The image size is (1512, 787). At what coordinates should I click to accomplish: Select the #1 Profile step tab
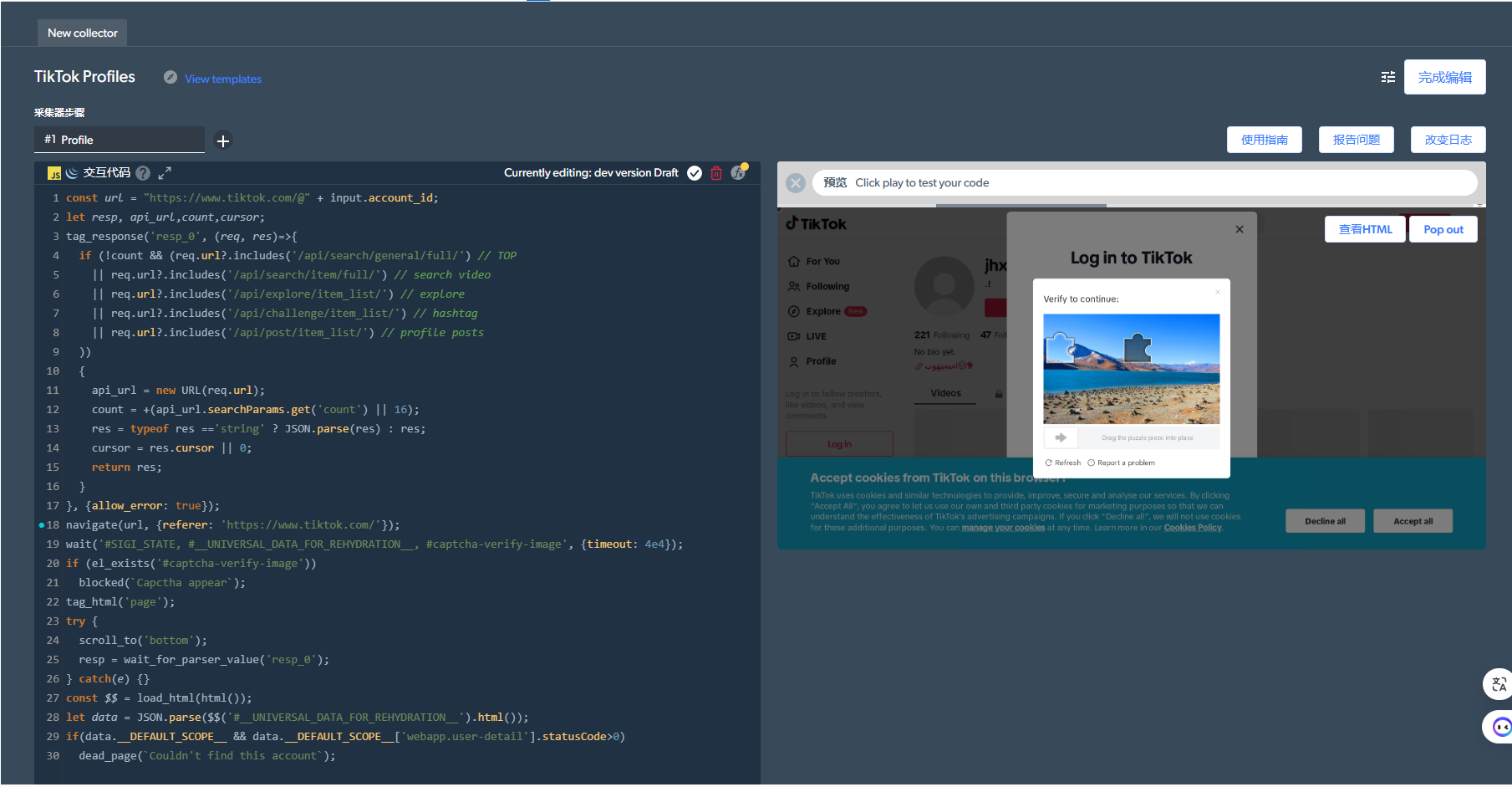point(120,140)
